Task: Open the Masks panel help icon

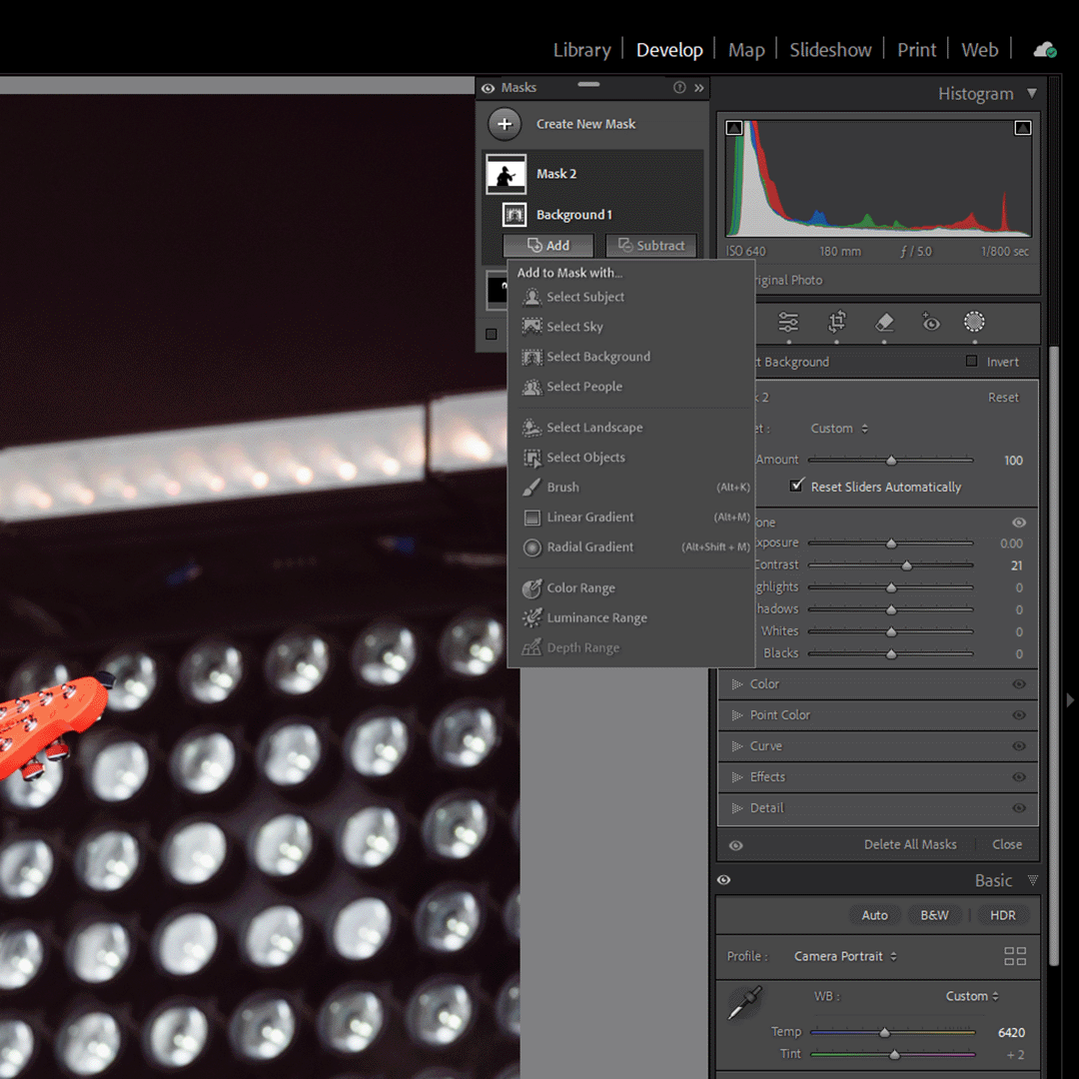Action: (x=679, y=87)
